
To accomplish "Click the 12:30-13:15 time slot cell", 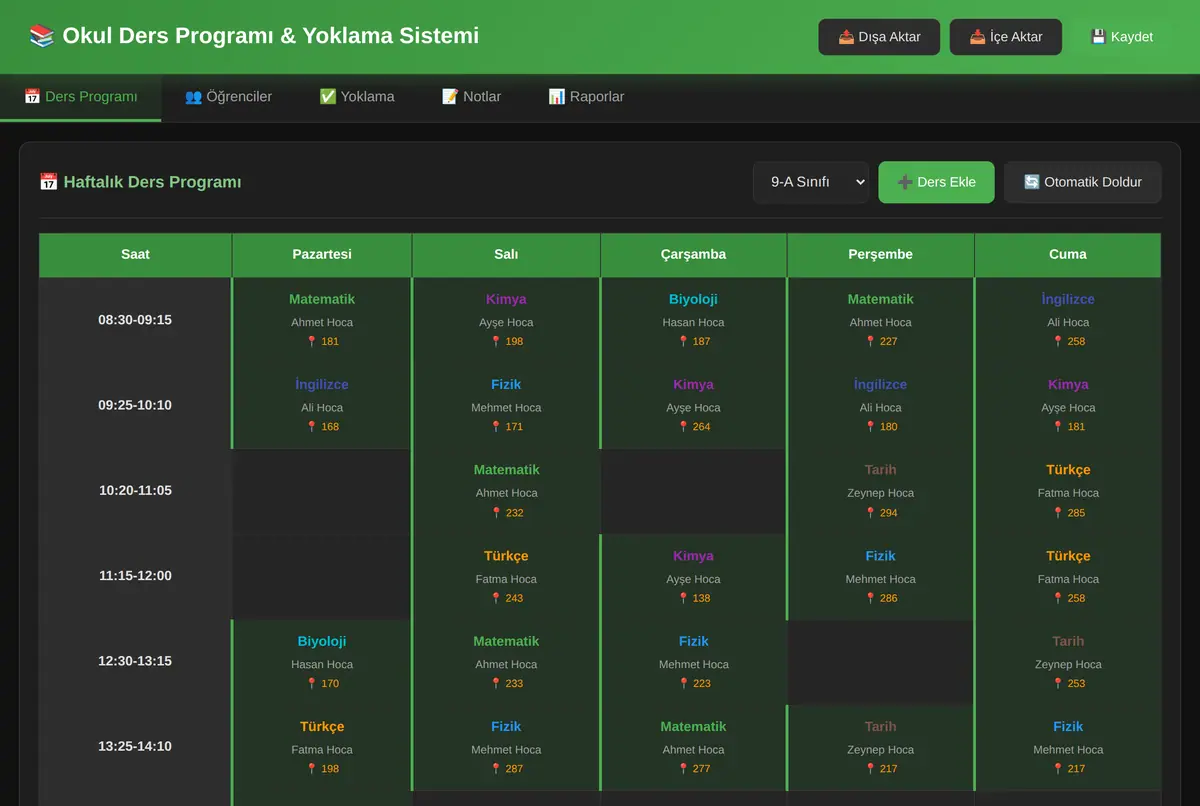I will [135, 661].
